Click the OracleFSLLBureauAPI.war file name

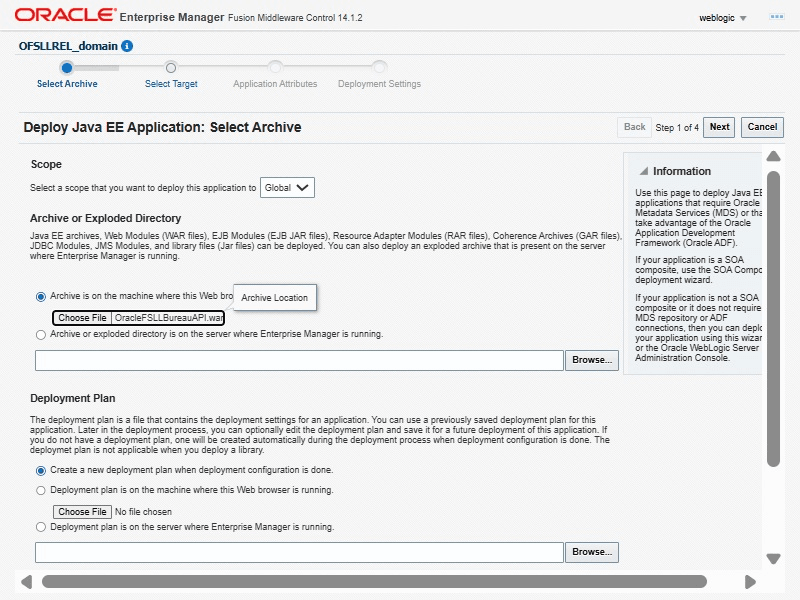tap(168, 318)
